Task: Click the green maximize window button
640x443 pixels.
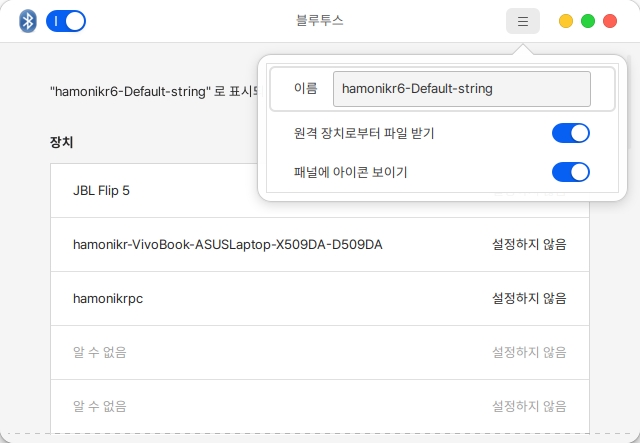Action: [590, 21]
